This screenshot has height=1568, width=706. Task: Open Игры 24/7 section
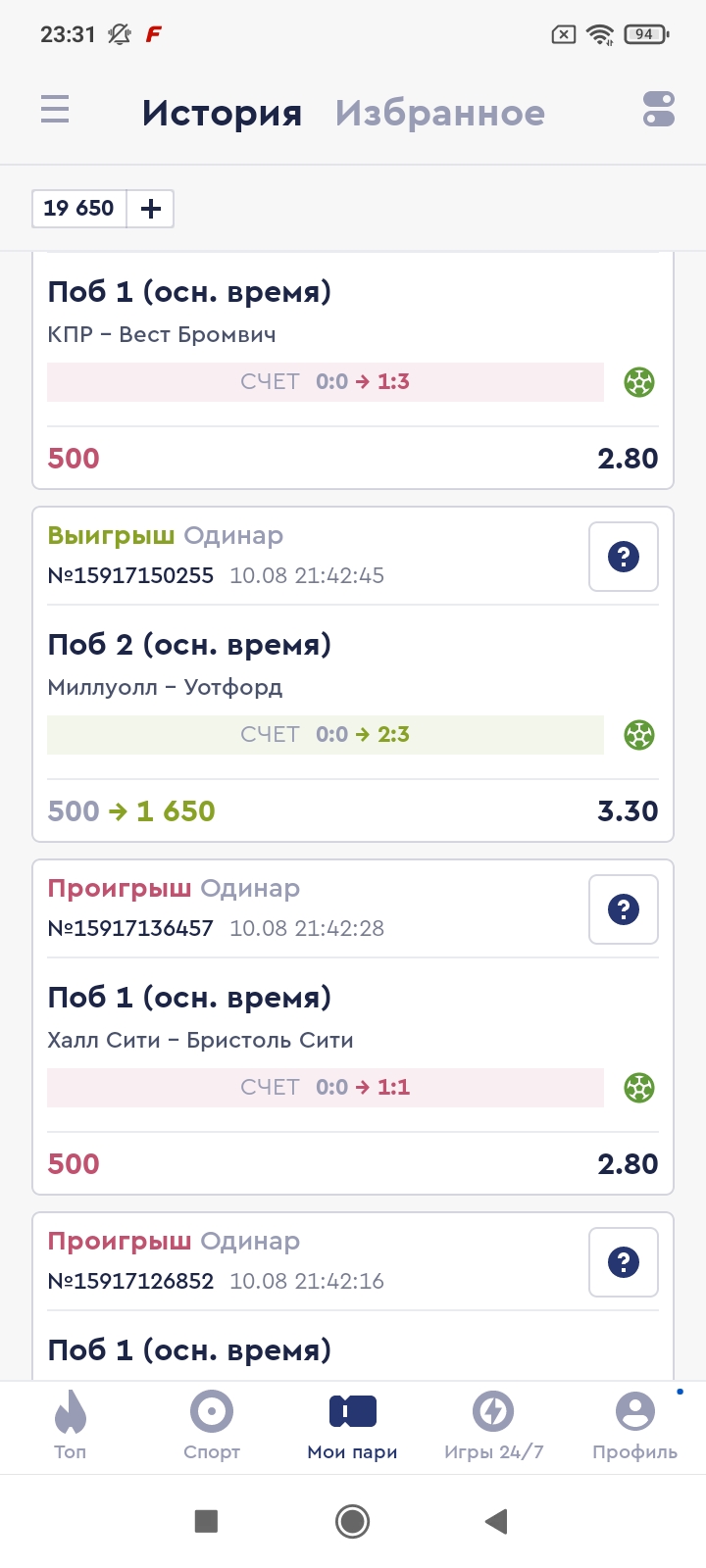click(494, 1426)
